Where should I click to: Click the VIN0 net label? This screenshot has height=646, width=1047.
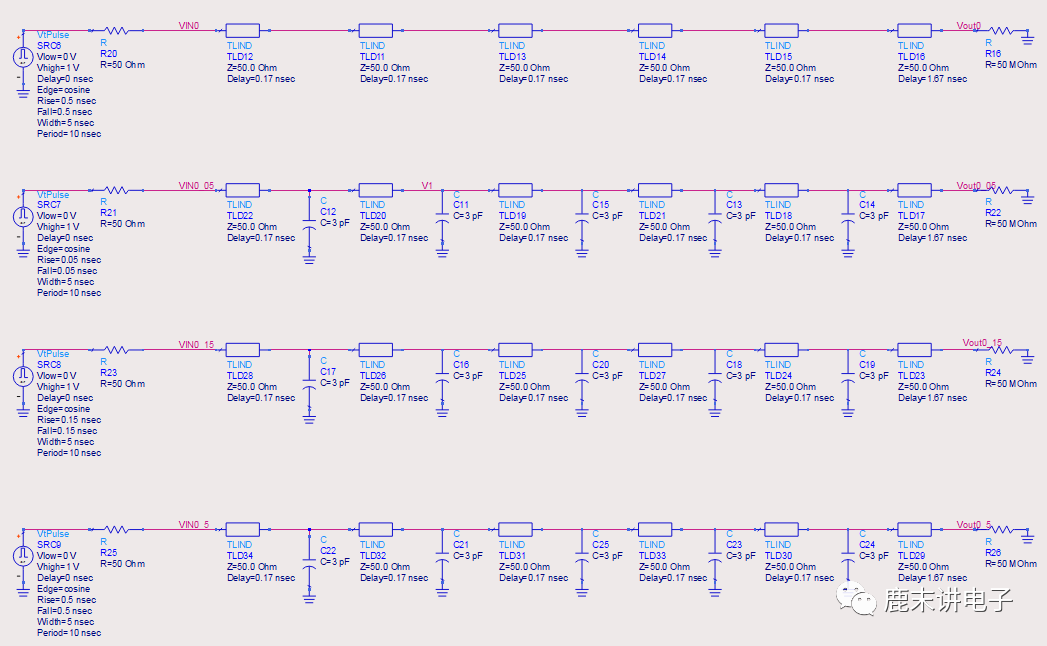(x=189, y=25)
